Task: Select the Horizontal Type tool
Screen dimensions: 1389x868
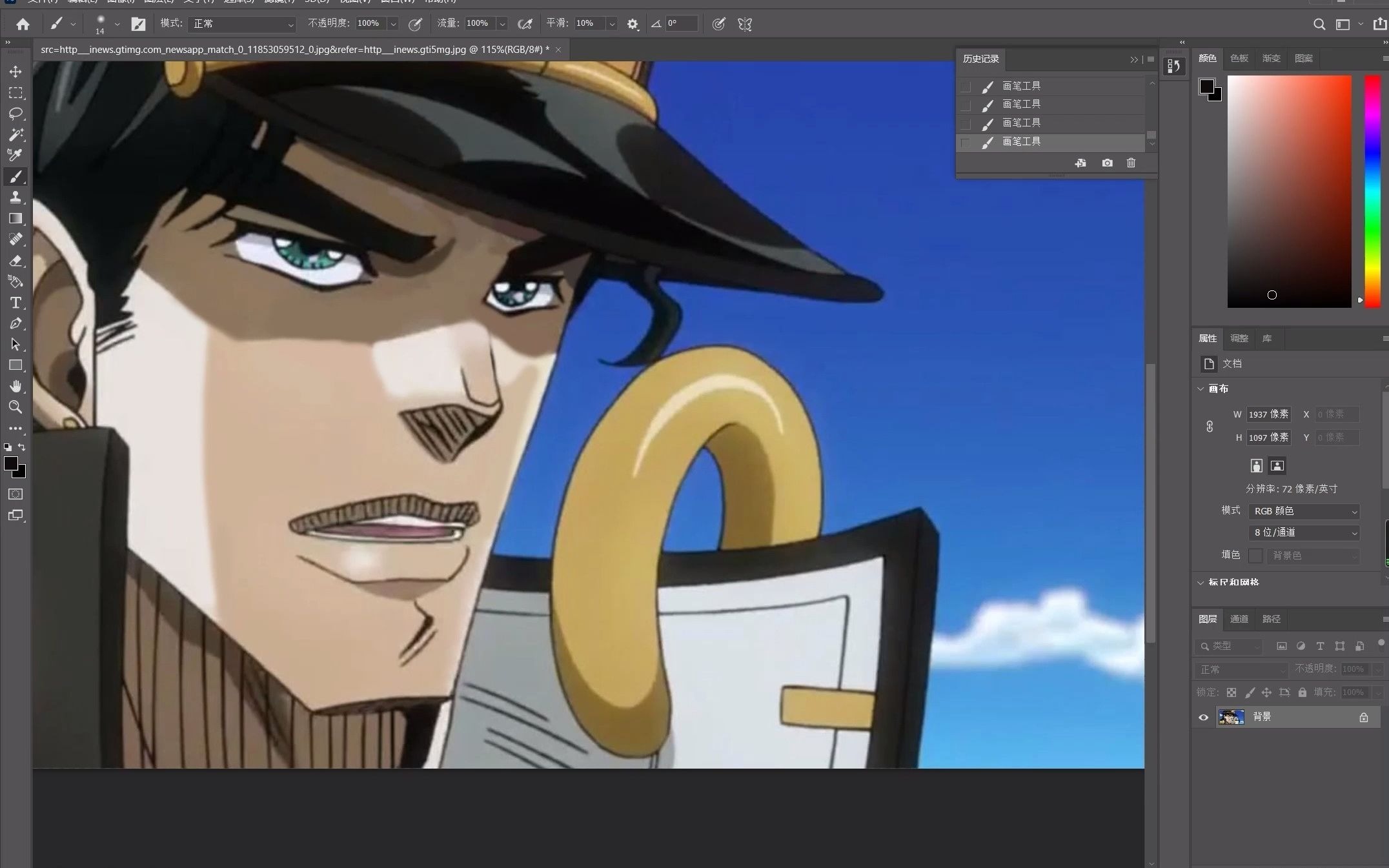Action: [15, 303]
